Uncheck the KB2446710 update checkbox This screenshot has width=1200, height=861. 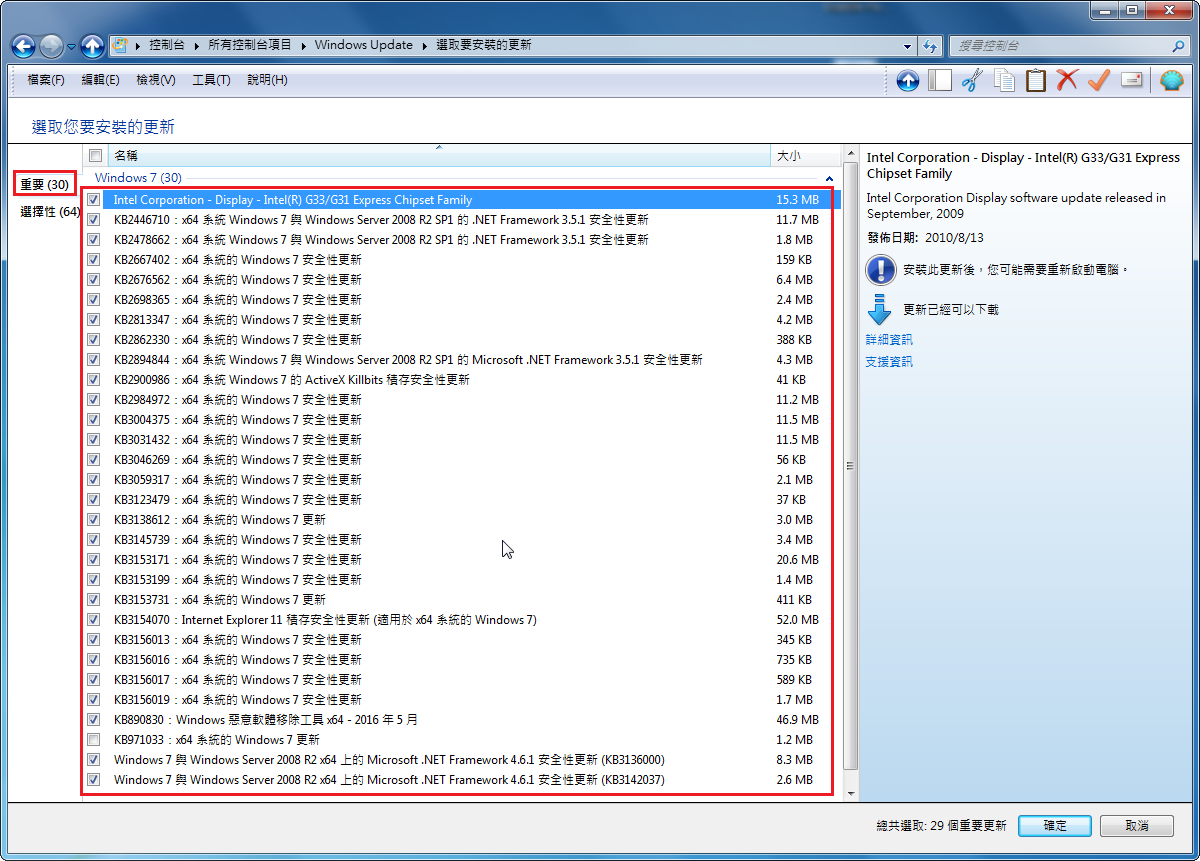(x=94, y=220)
